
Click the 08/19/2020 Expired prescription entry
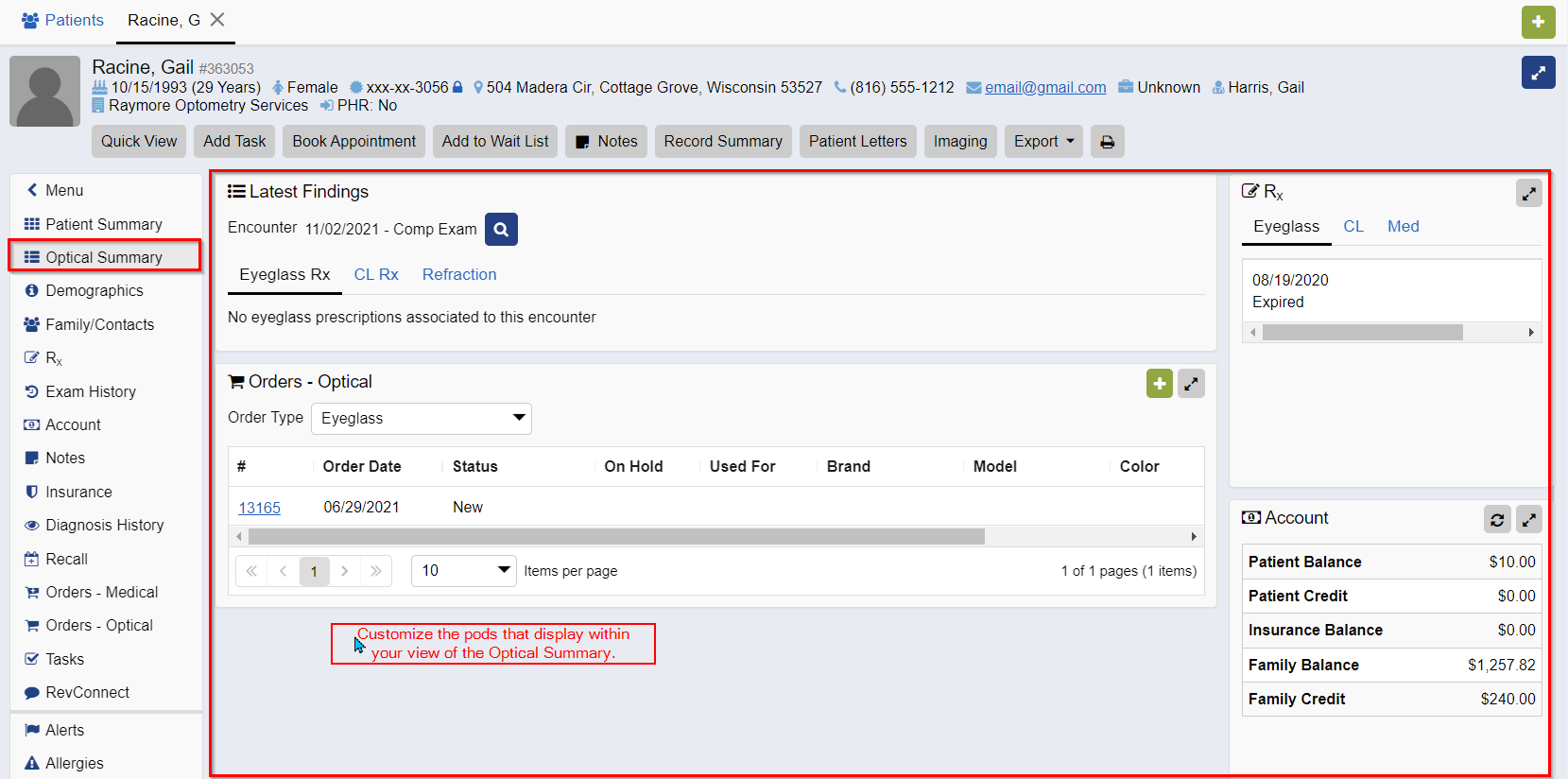click(x=1391, y=291)
